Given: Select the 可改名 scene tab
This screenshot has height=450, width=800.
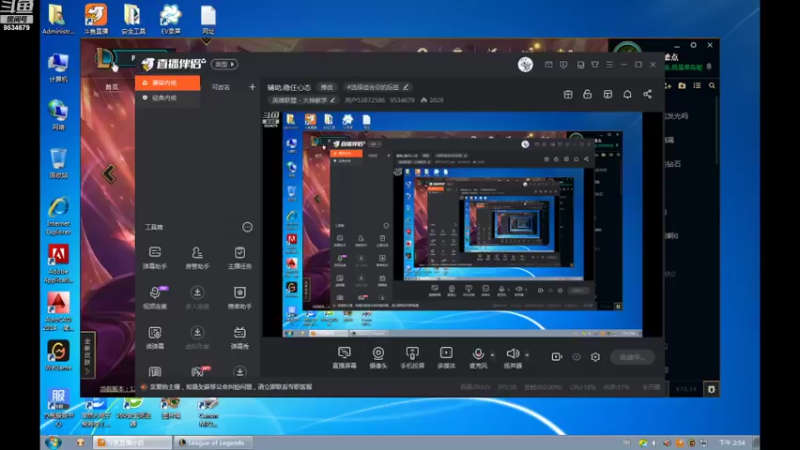Looking at the screenshot, I should (x=221, y=87).
